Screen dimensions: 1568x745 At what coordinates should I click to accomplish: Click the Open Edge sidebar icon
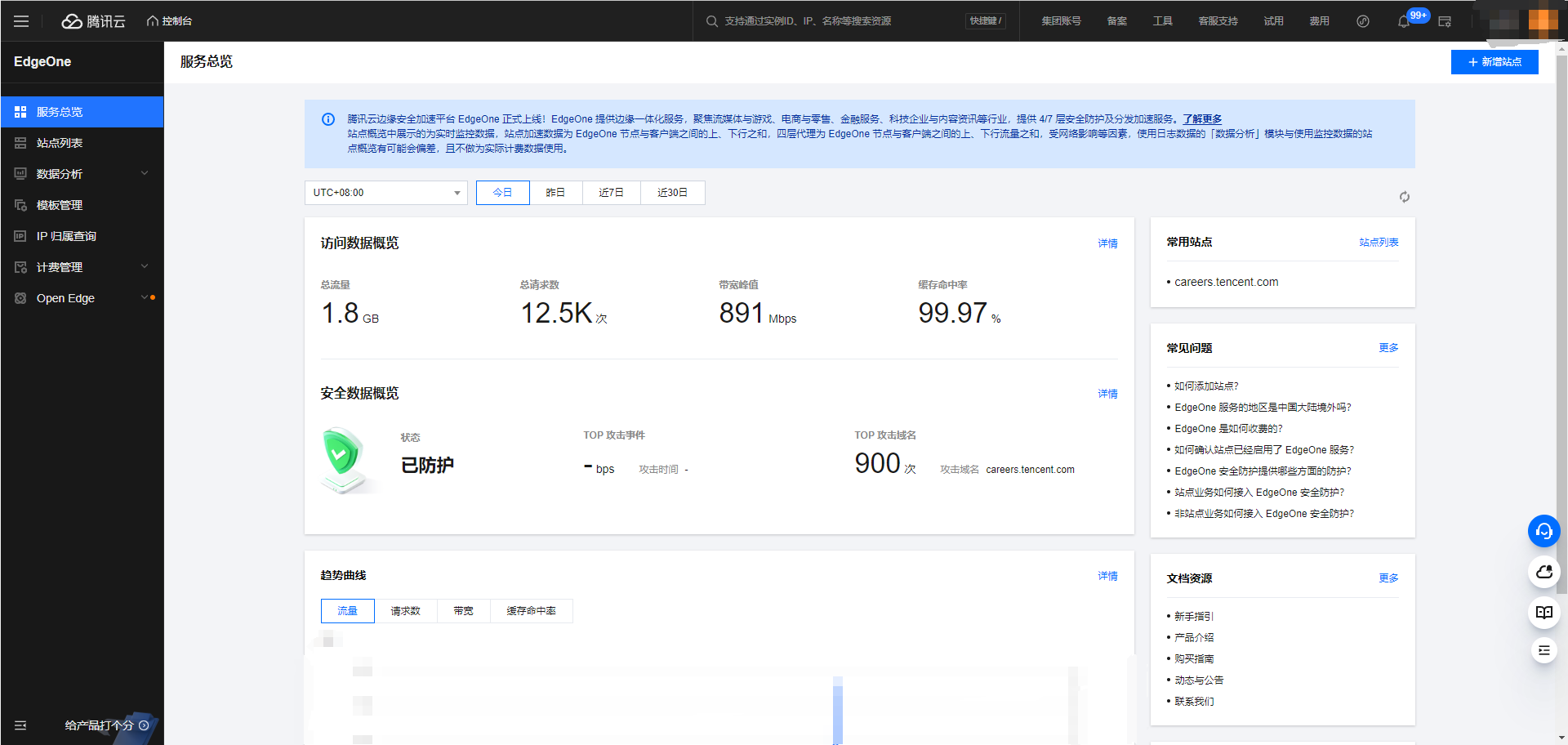(20, 298)
